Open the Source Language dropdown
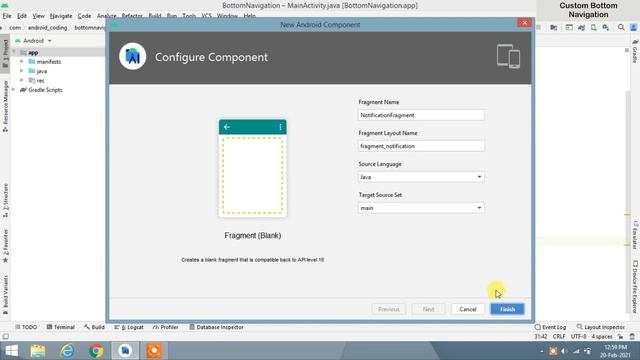 421,177
